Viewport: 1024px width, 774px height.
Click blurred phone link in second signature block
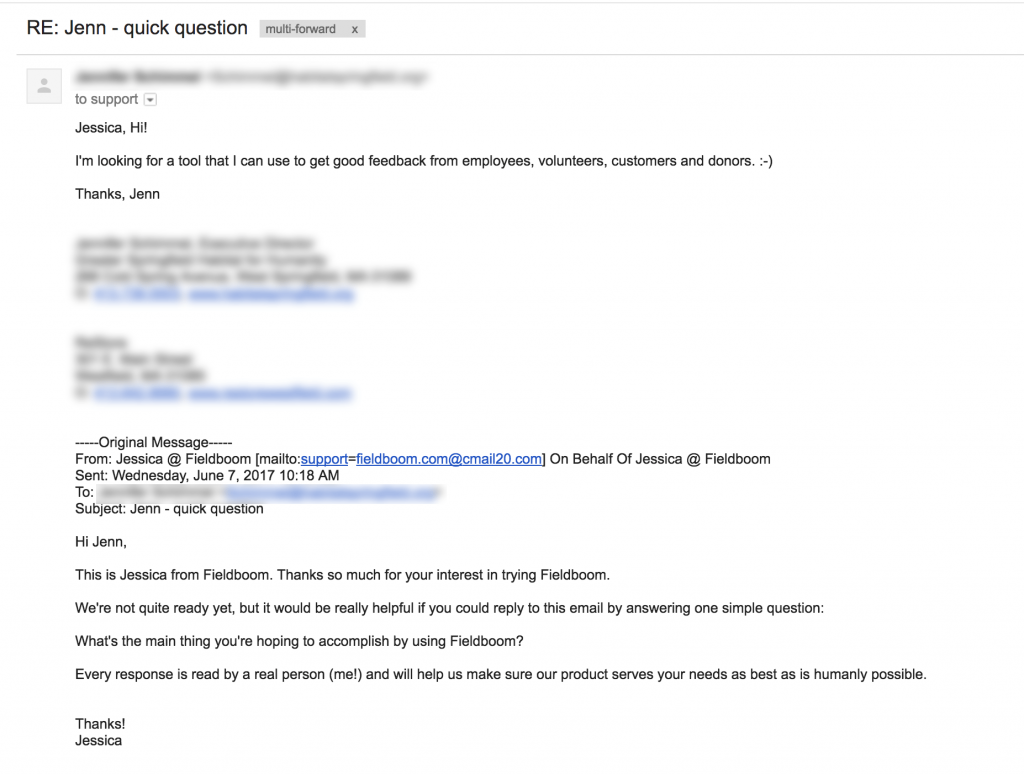click(137, 394)
